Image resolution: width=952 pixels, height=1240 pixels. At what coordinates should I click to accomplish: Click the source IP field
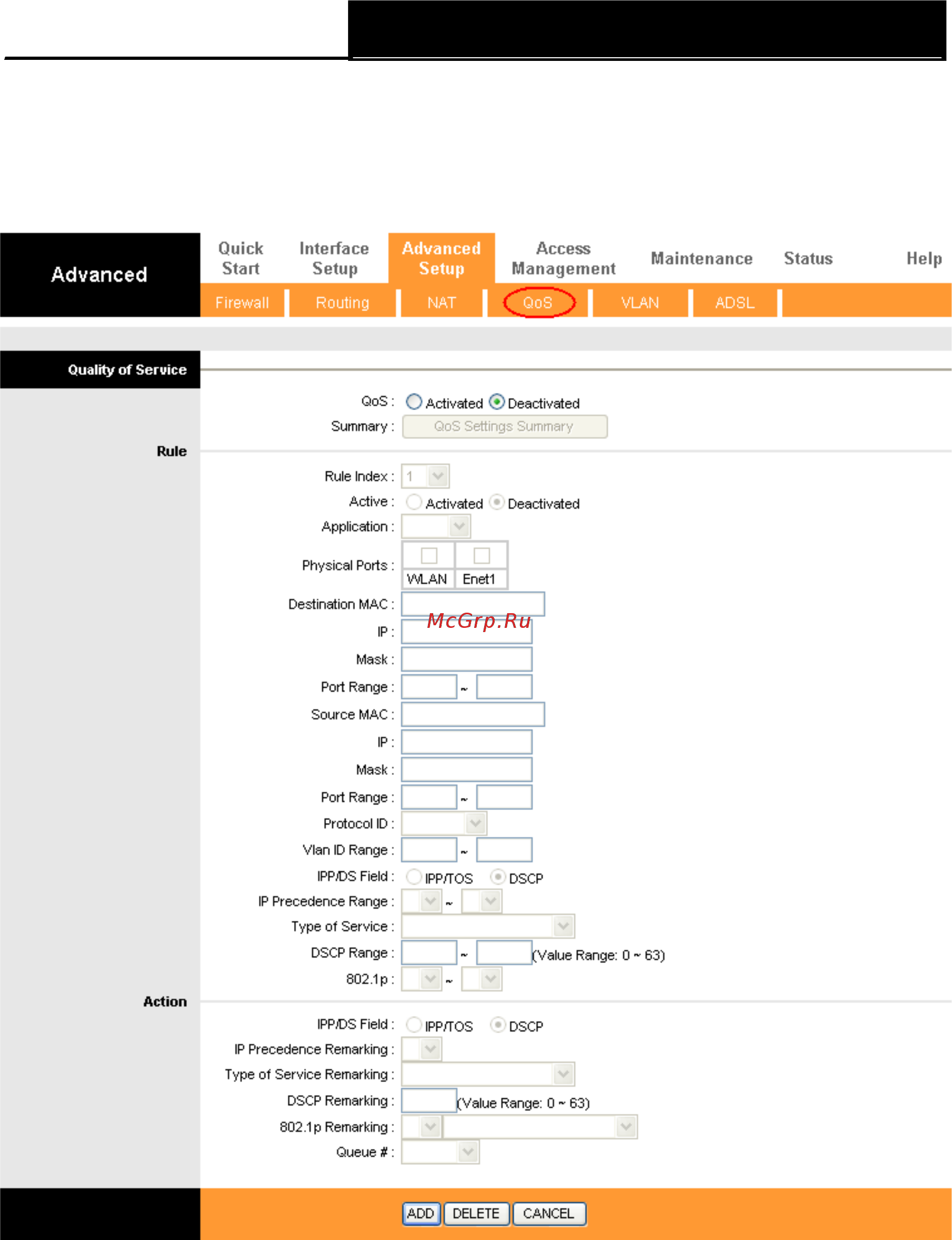pos(467,742)
